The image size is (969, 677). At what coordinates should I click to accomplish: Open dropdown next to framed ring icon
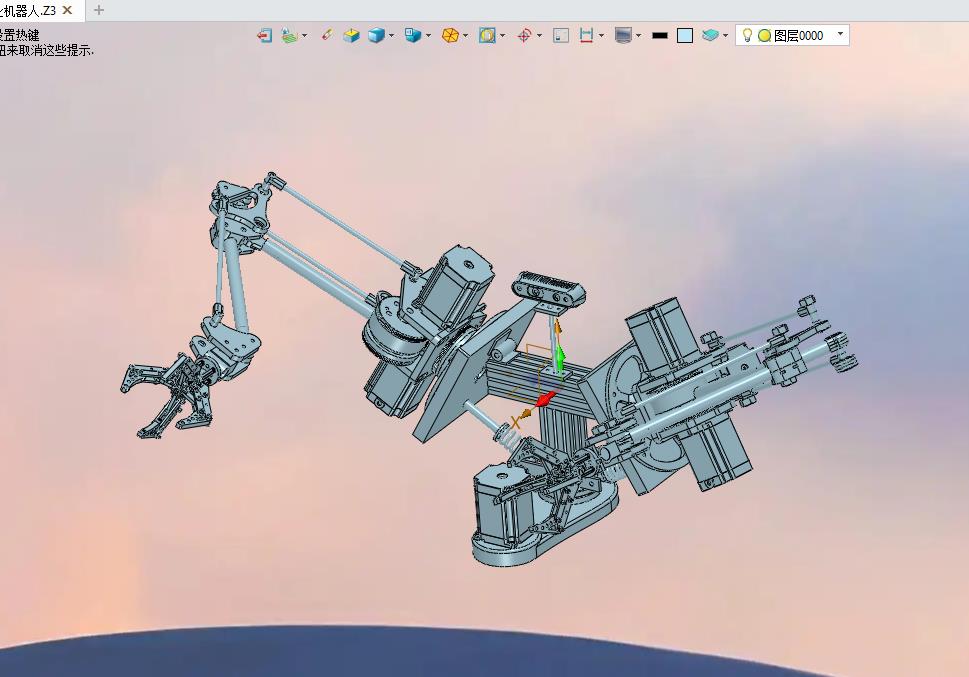502,36
